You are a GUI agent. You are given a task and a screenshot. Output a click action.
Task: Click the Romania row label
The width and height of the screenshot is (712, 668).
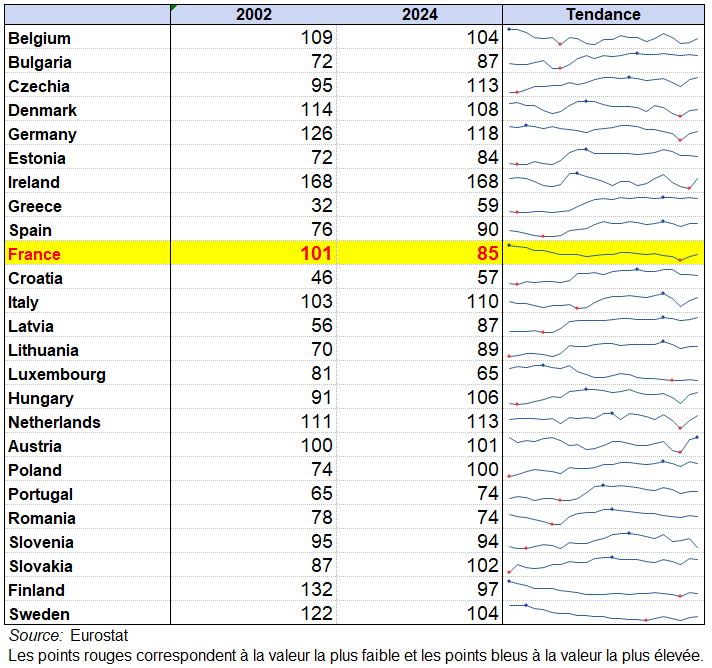point(42,519)
